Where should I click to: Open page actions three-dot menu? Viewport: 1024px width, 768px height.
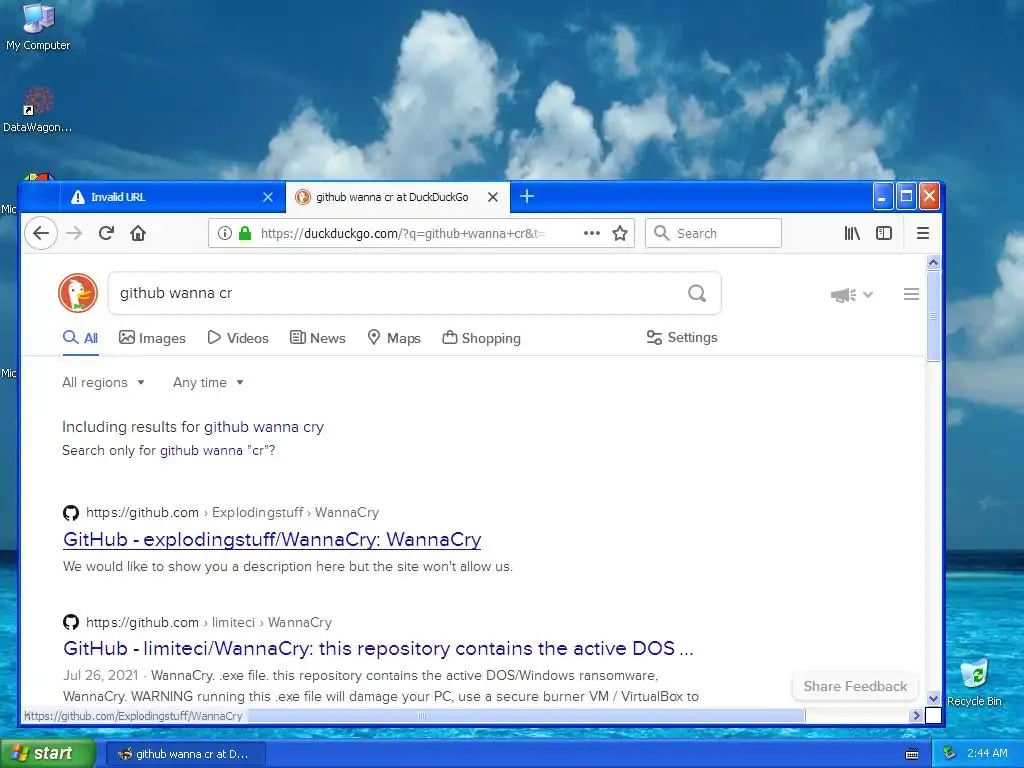tap(592, 233)
